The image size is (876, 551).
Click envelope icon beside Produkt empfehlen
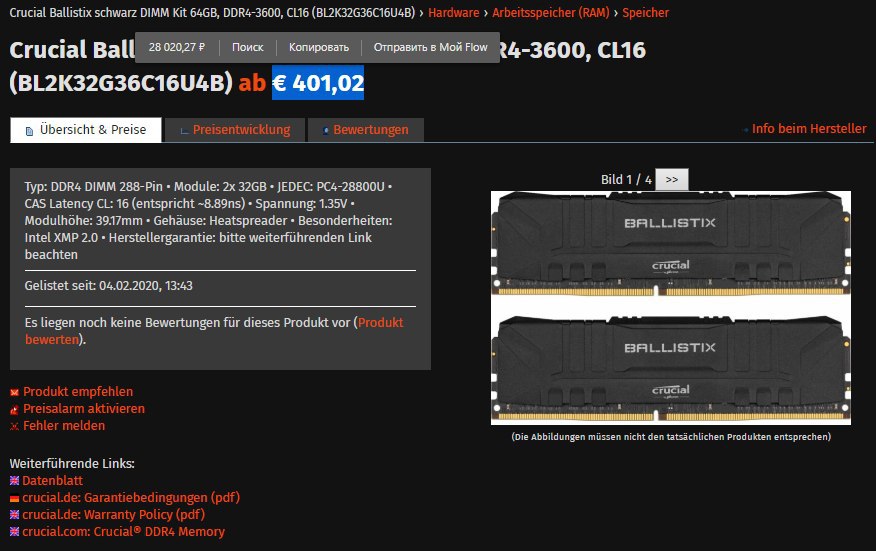[15, 393]
